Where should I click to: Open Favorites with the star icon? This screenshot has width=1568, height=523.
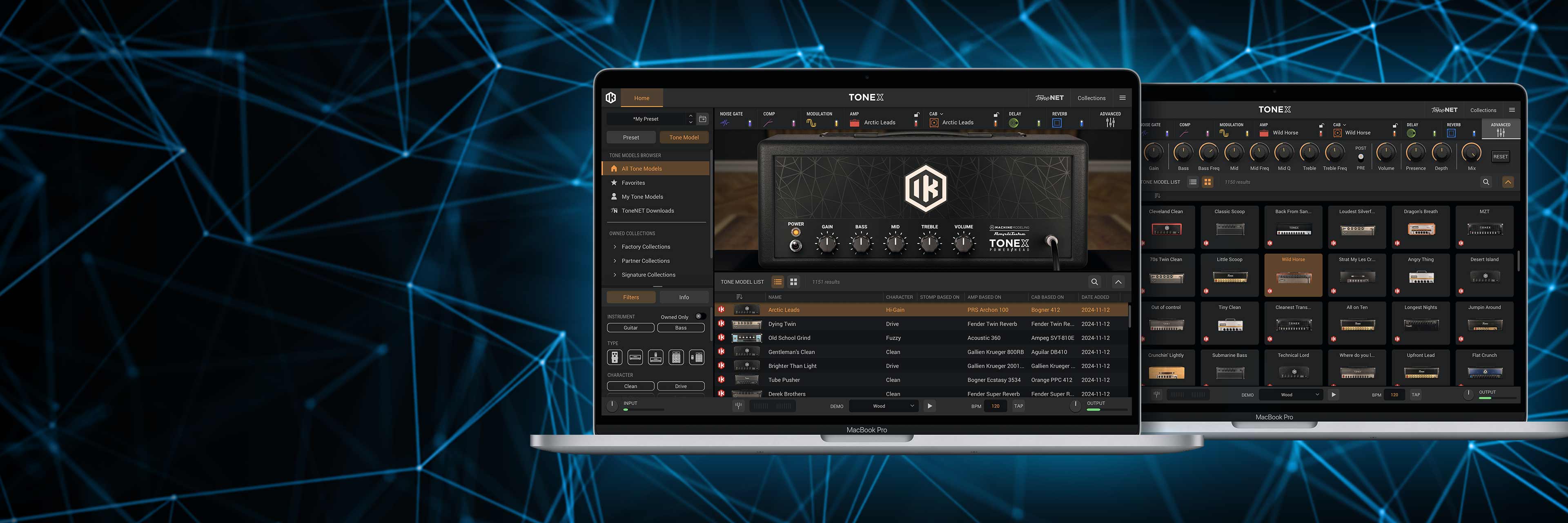pyautogui.click(x=633, y=183)
